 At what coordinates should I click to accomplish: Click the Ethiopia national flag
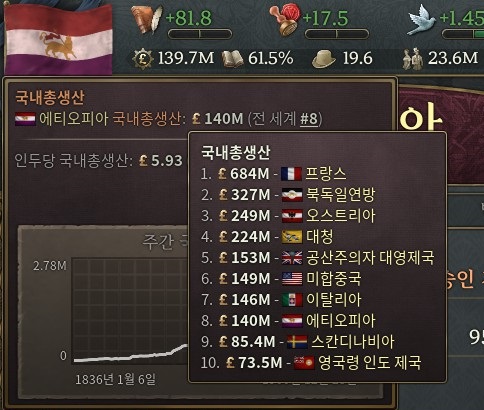click(x=59, y=39)
